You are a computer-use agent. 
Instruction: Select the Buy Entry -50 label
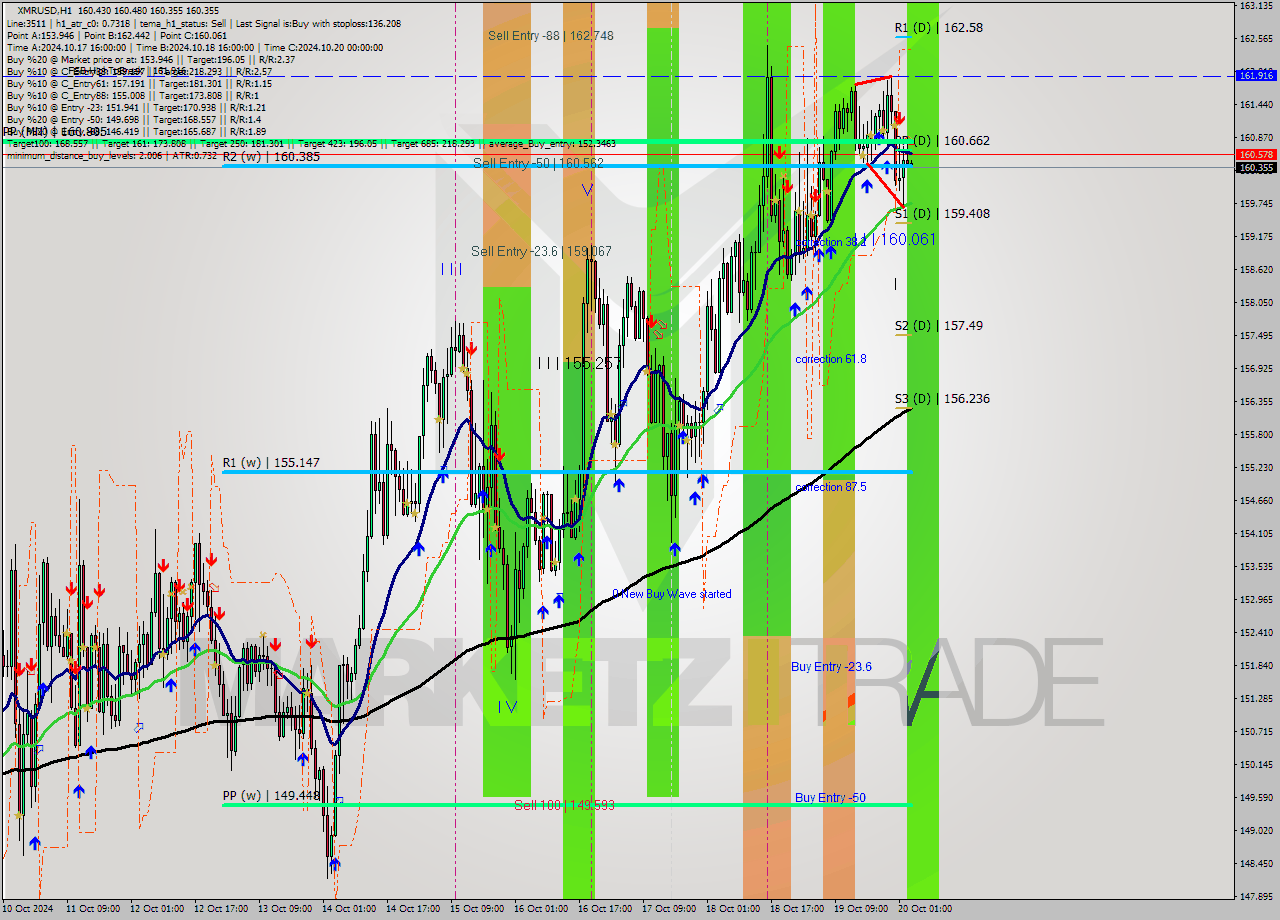[830, 798]
